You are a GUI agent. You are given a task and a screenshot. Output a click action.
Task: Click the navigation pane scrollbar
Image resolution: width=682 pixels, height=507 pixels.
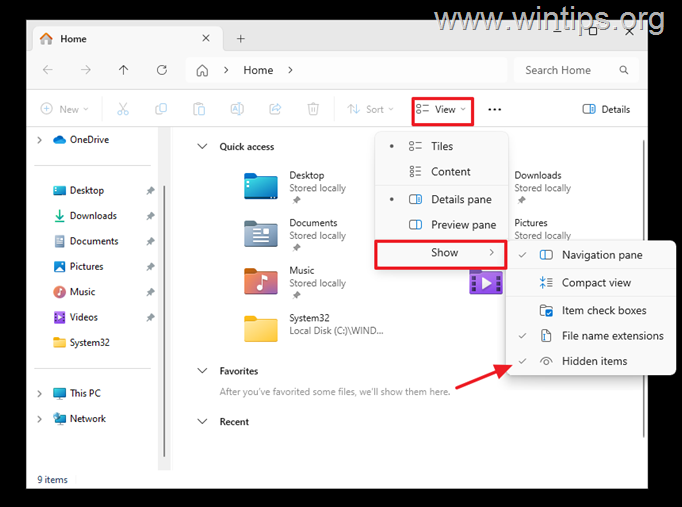164,321
